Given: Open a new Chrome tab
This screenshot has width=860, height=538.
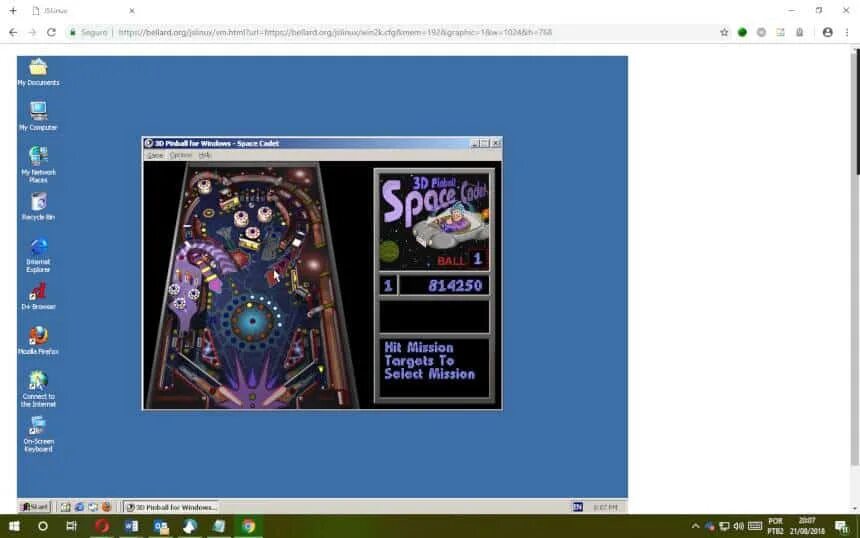Looking at the screenshot, I should click(x=13, y=10).
